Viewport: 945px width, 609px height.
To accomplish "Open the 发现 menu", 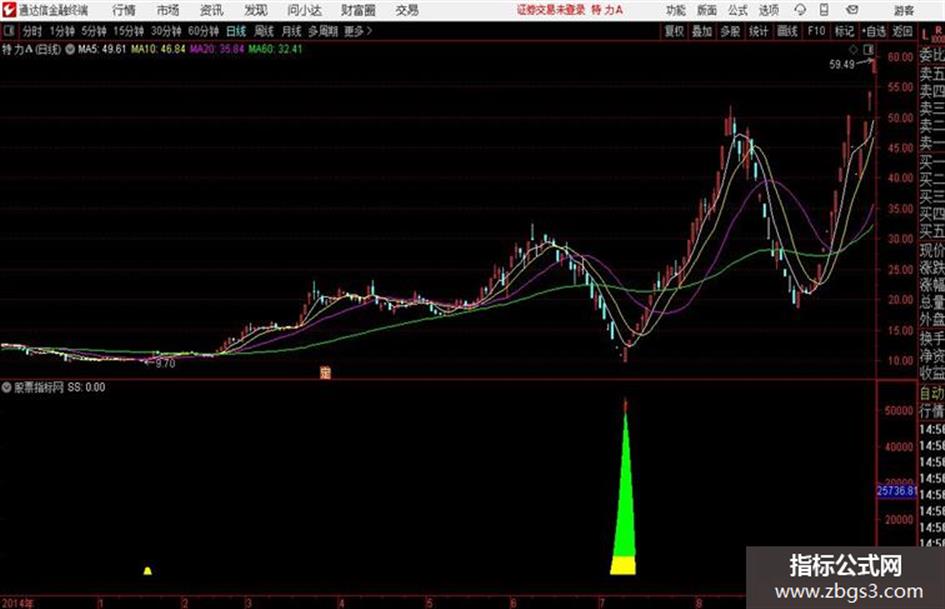I will pyautogui.click(x=256, y=10).
